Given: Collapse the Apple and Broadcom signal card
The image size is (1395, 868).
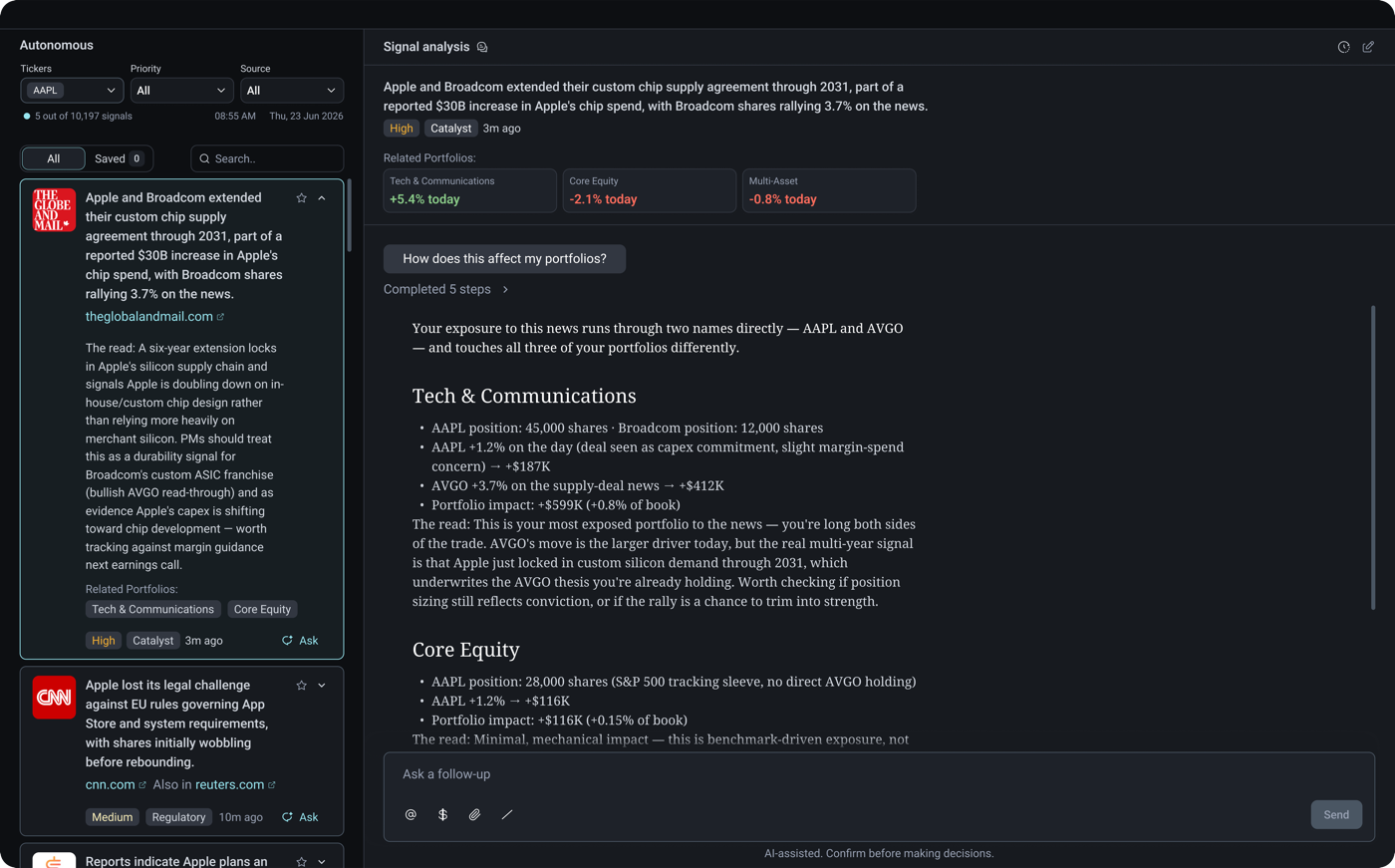Looking at the screenshot, I should click(322, 198).
